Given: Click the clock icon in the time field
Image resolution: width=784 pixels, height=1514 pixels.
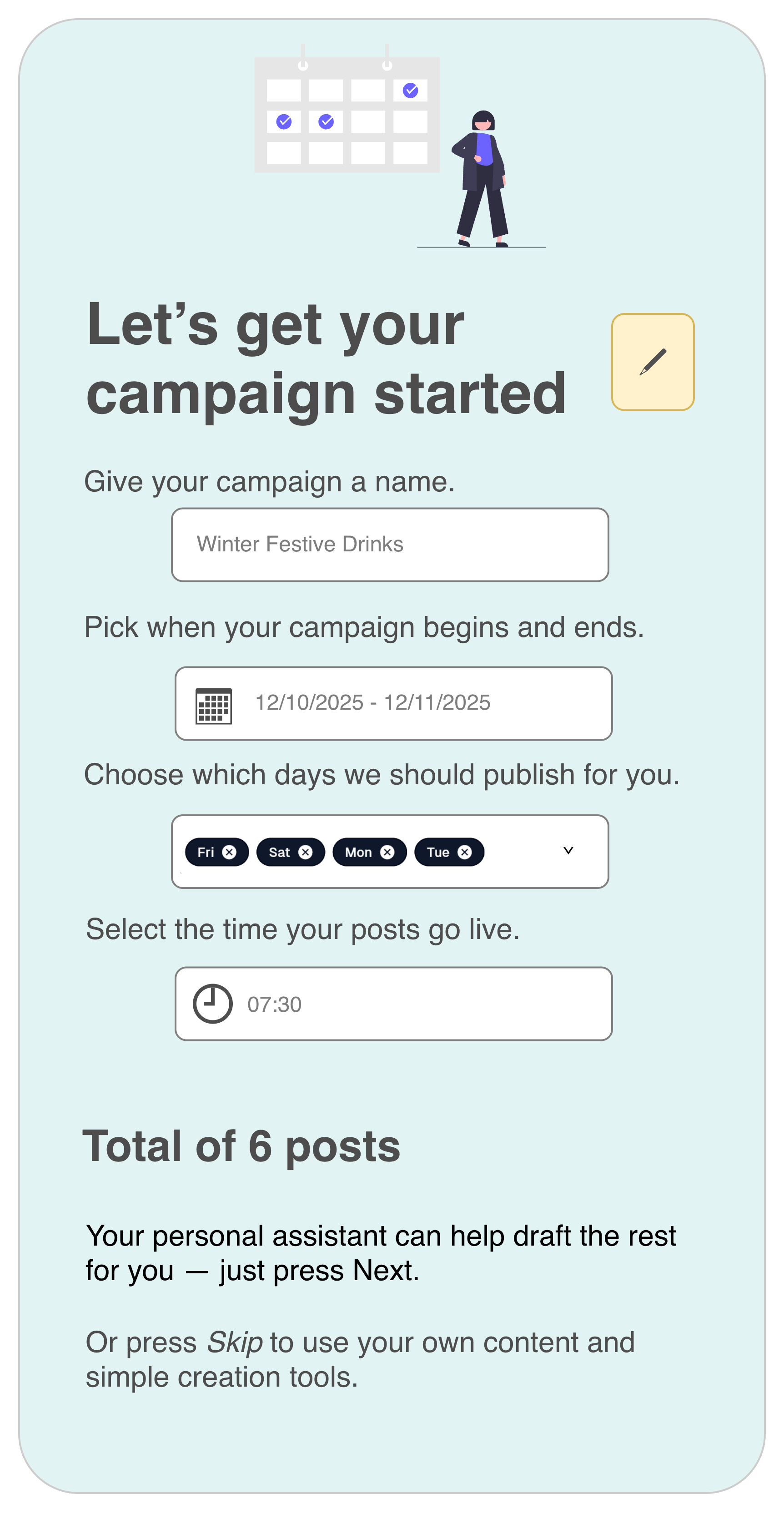Looking at the screenshot, I should click(212, 1004).
